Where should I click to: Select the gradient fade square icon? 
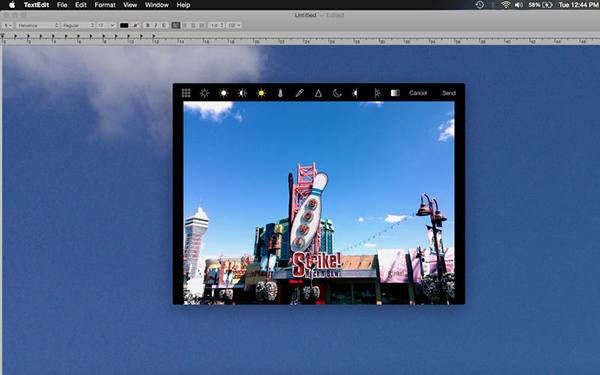pos(395,93)
